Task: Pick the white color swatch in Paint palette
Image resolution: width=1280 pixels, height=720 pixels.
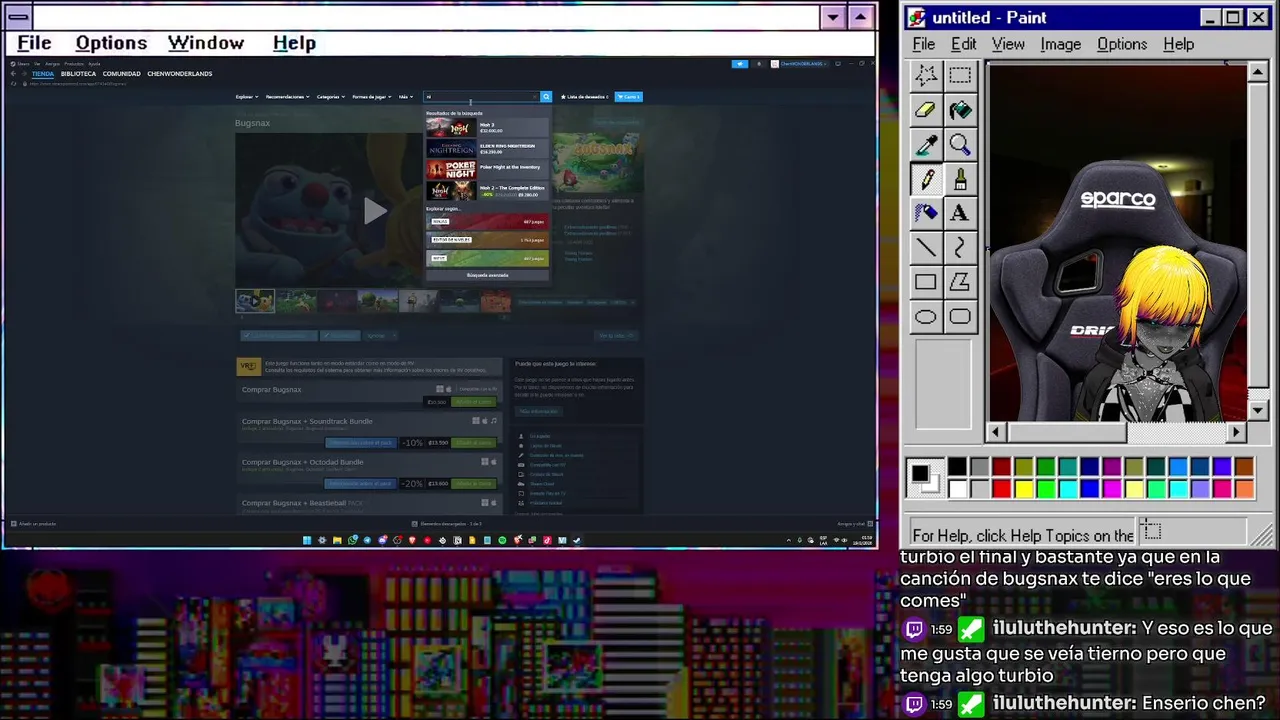Action: 957,488
